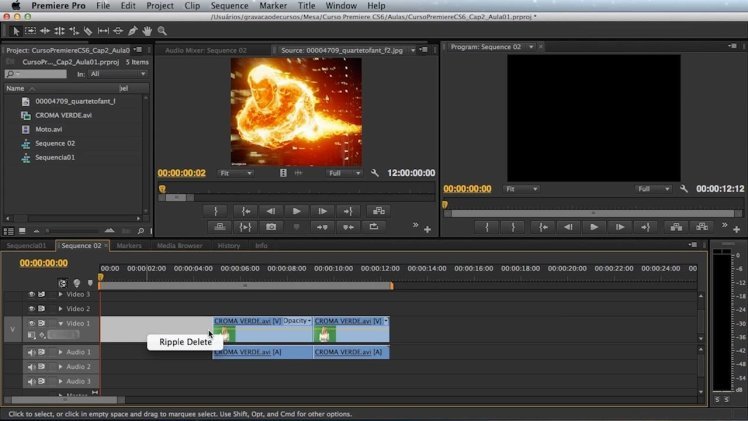Click Lift button in Program monitor
The image size is (748, 421).
(676, 227)
